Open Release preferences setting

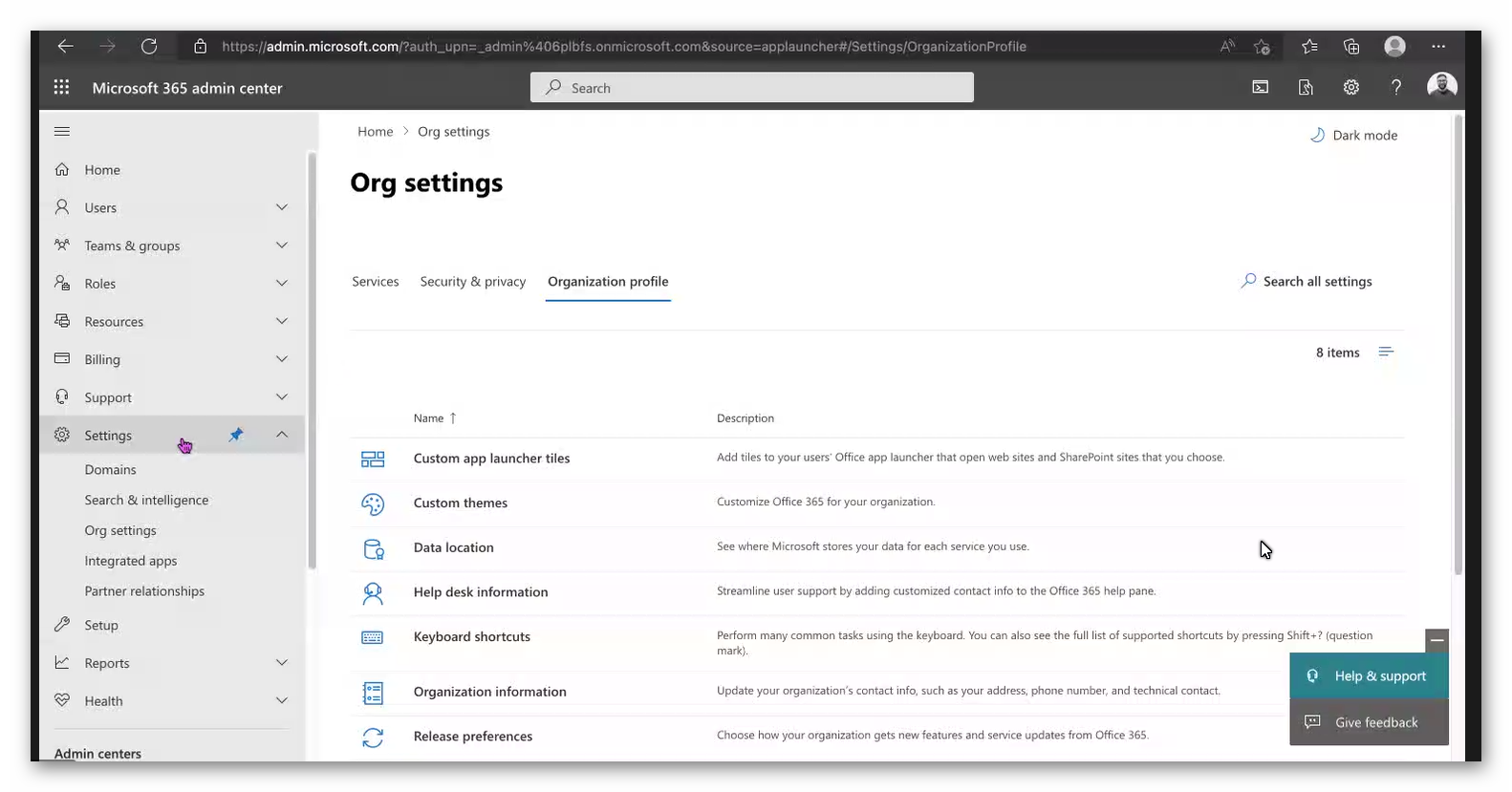tap(473, 737)
